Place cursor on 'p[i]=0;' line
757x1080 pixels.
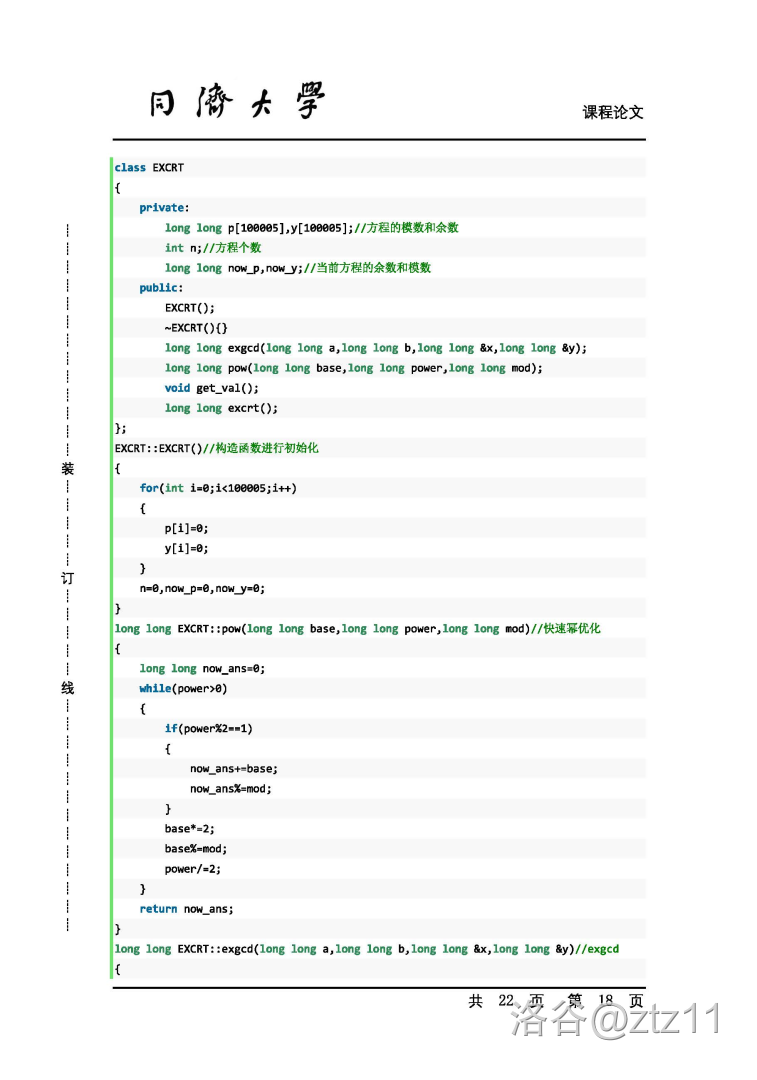pos(186,528)
